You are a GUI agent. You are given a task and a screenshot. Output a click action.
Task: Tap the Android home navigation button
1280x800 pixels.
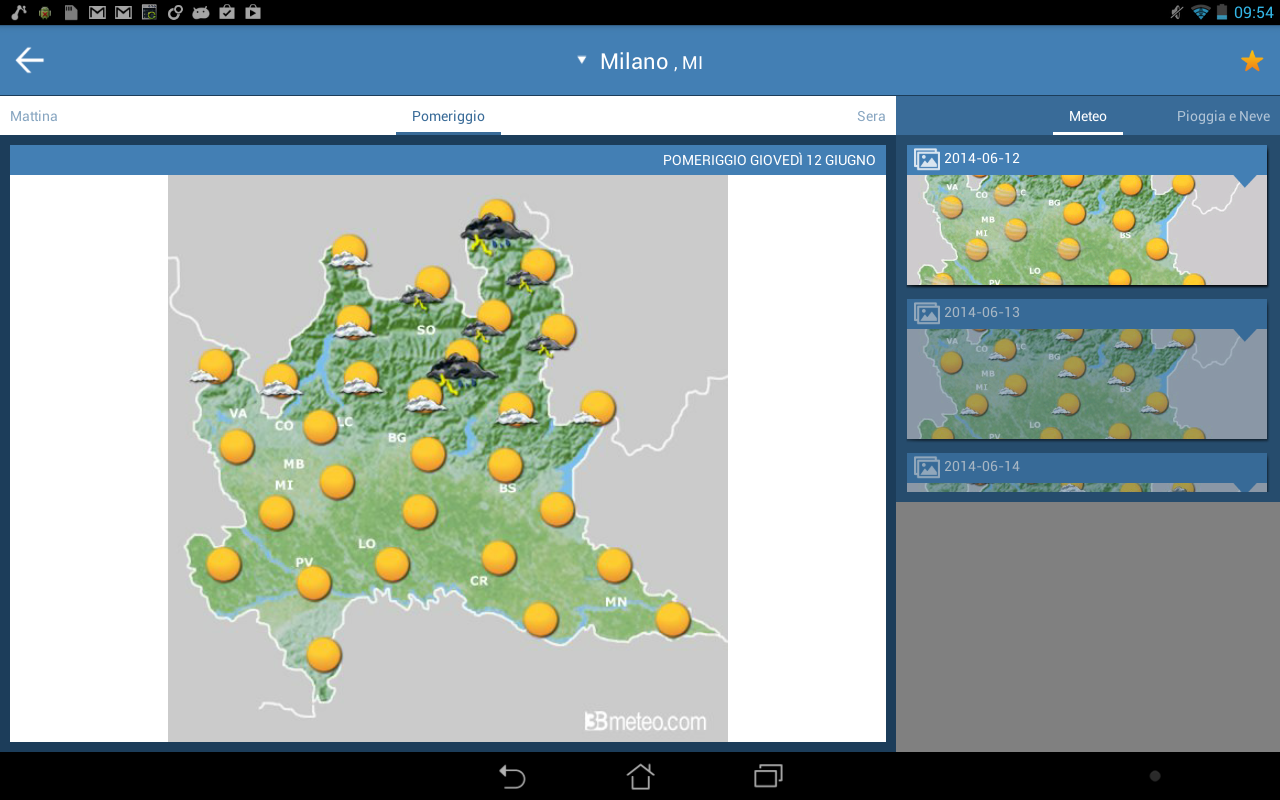[x=639, y=776]
